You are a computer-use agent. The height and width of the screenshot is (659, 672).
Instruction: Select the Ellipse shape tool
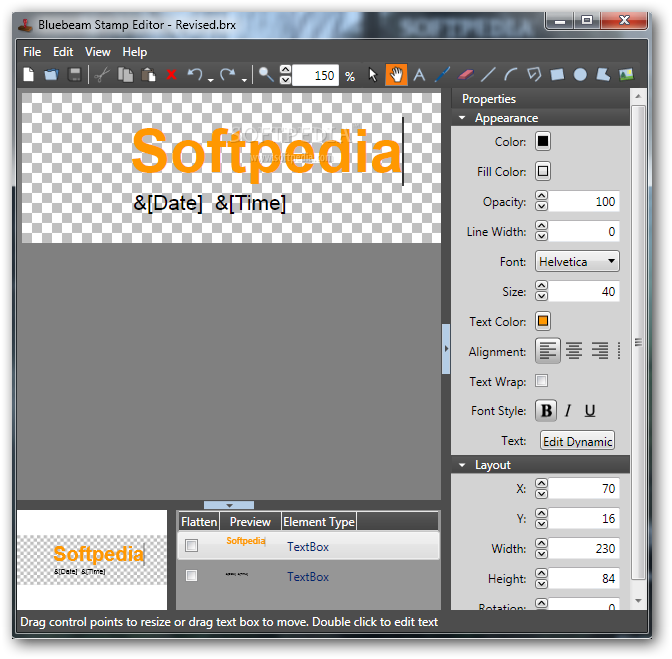click(x=580, y=75)
